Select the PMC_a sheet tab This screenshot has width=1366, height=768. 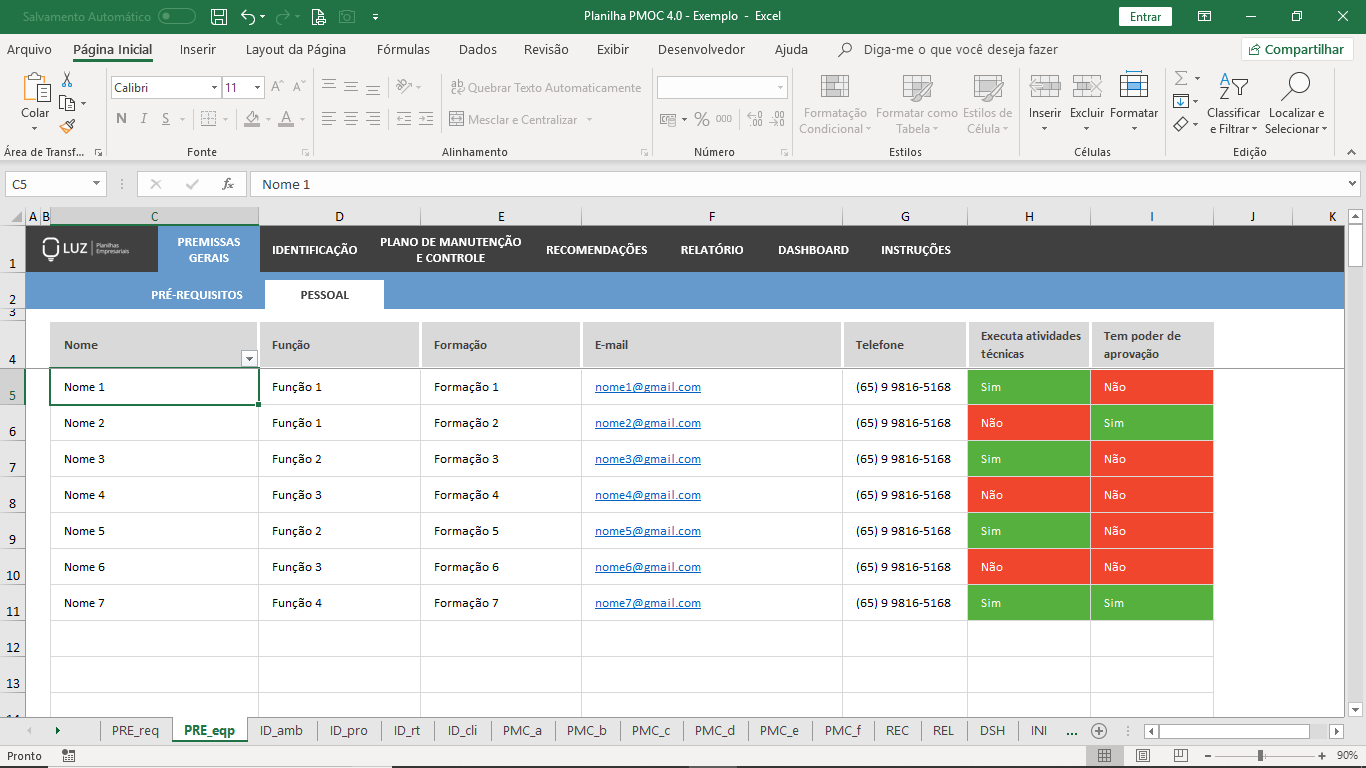coord(522,731)
